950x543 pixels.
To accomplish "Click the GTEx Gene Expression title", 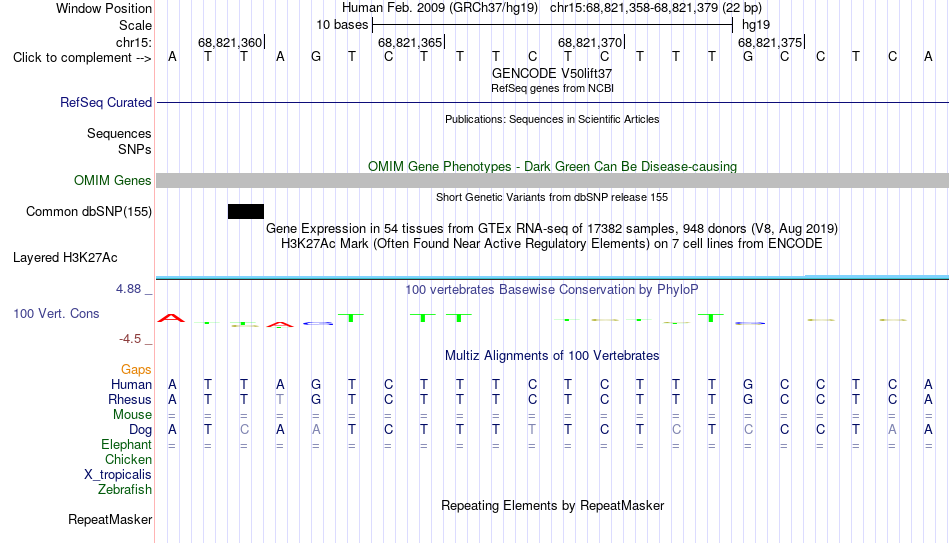I will click(552, 228).
